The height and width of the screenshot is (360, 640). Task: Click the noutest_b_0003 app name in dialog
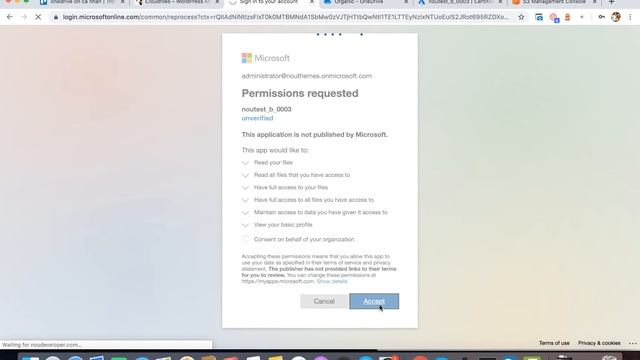266,109
